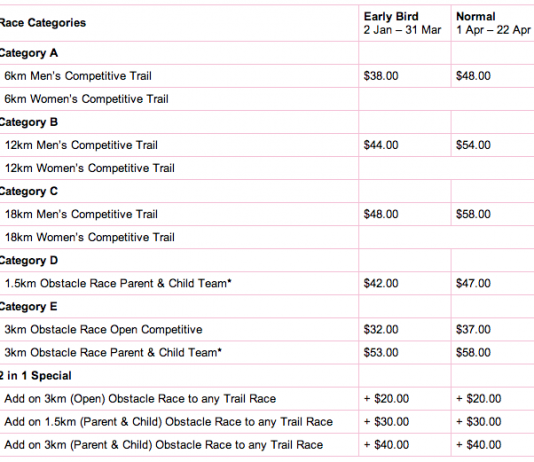Select 12km Women's Competitive Trail text
The height and width of the screenshot is (462, 534).
click(90, 168)
